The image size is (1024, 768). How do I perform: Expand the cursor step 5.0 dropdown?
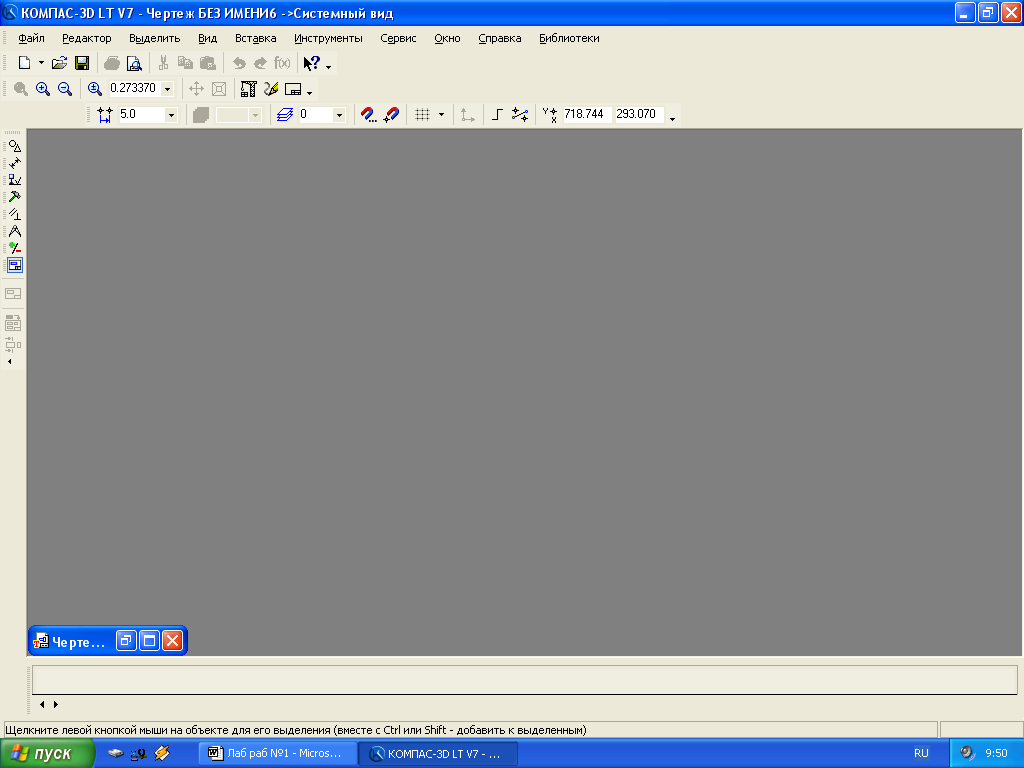coord(171,115)
